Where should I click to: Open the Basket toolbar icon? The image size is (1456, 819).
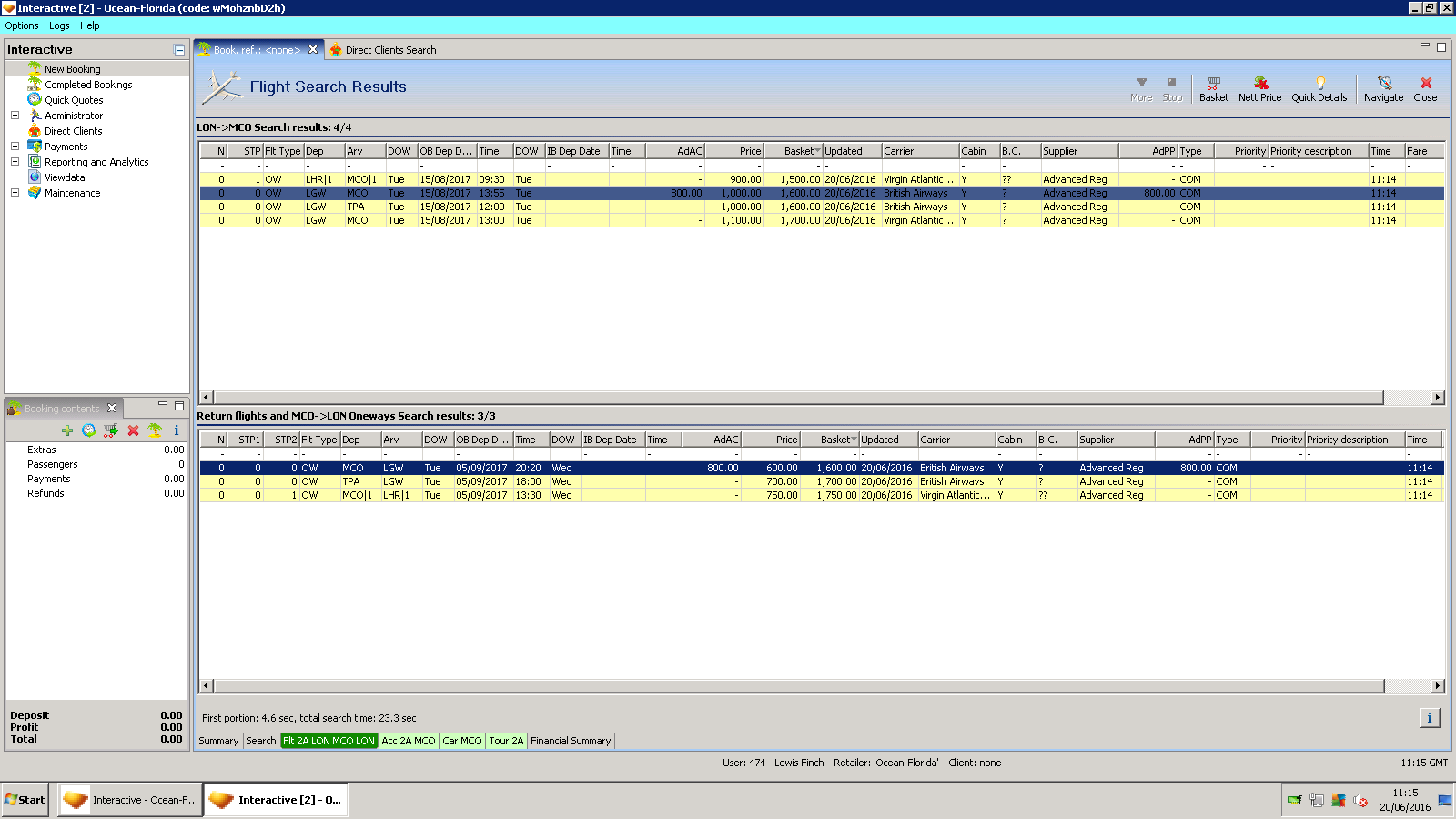point(1213,88)
